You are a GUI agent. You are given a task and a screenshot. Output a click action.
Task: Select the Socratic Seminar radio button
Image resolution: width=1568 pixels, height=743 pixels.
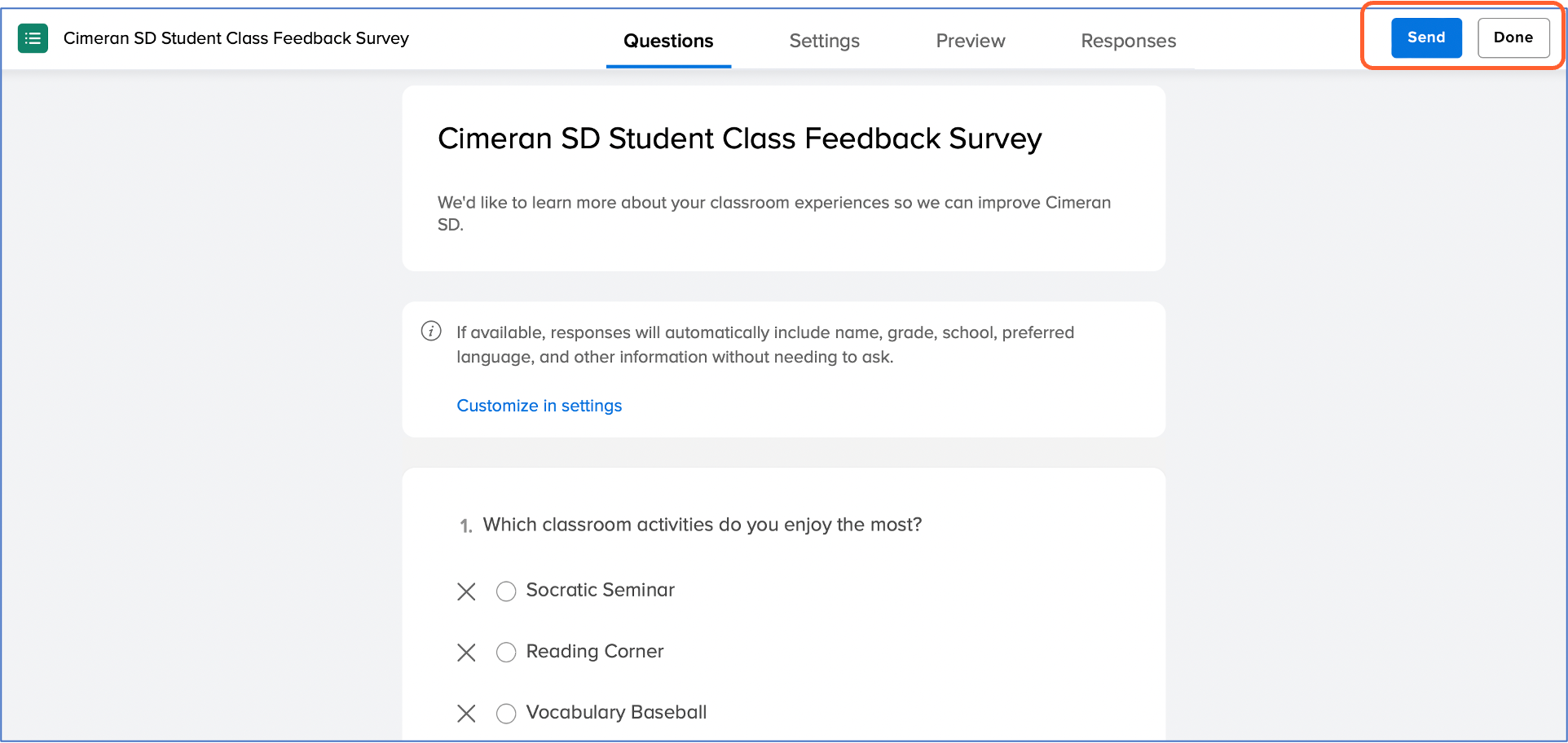(506, 591)
